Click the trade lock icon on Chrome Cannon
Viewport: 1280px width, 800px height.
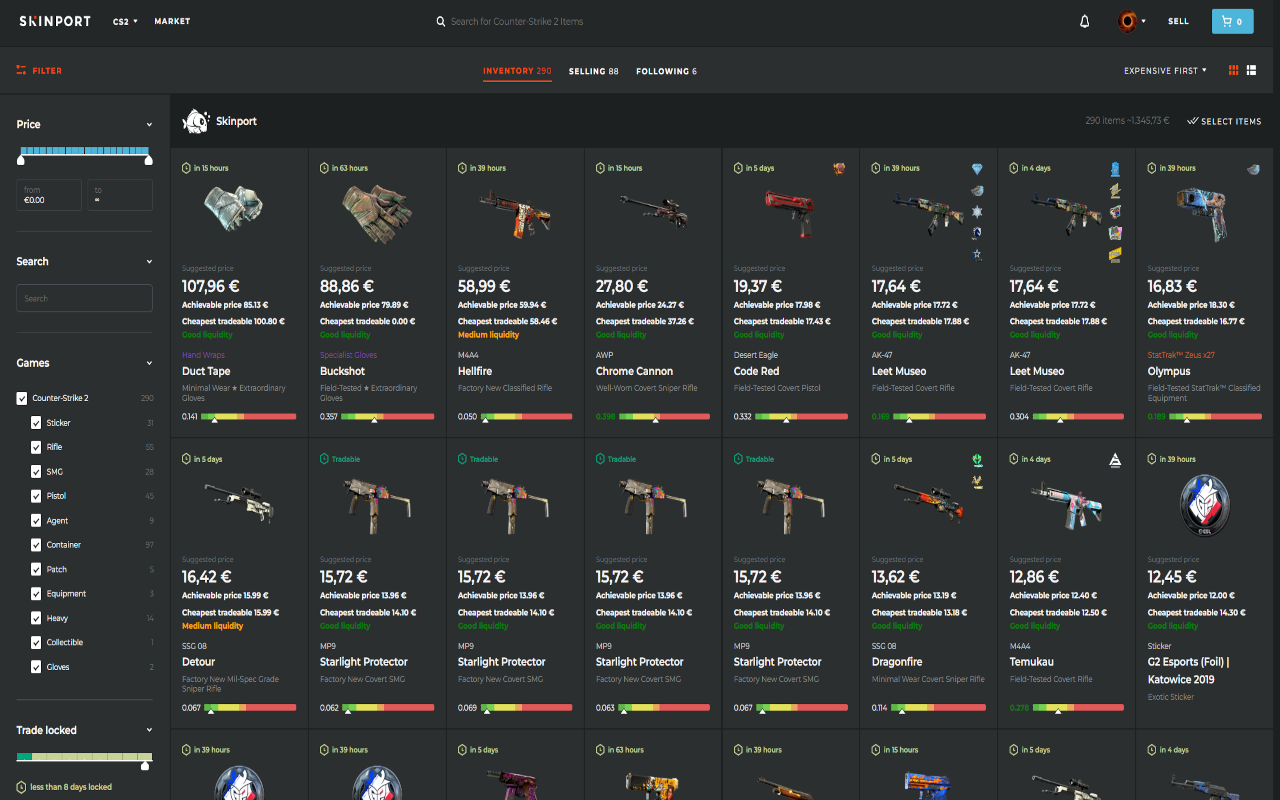600,168
